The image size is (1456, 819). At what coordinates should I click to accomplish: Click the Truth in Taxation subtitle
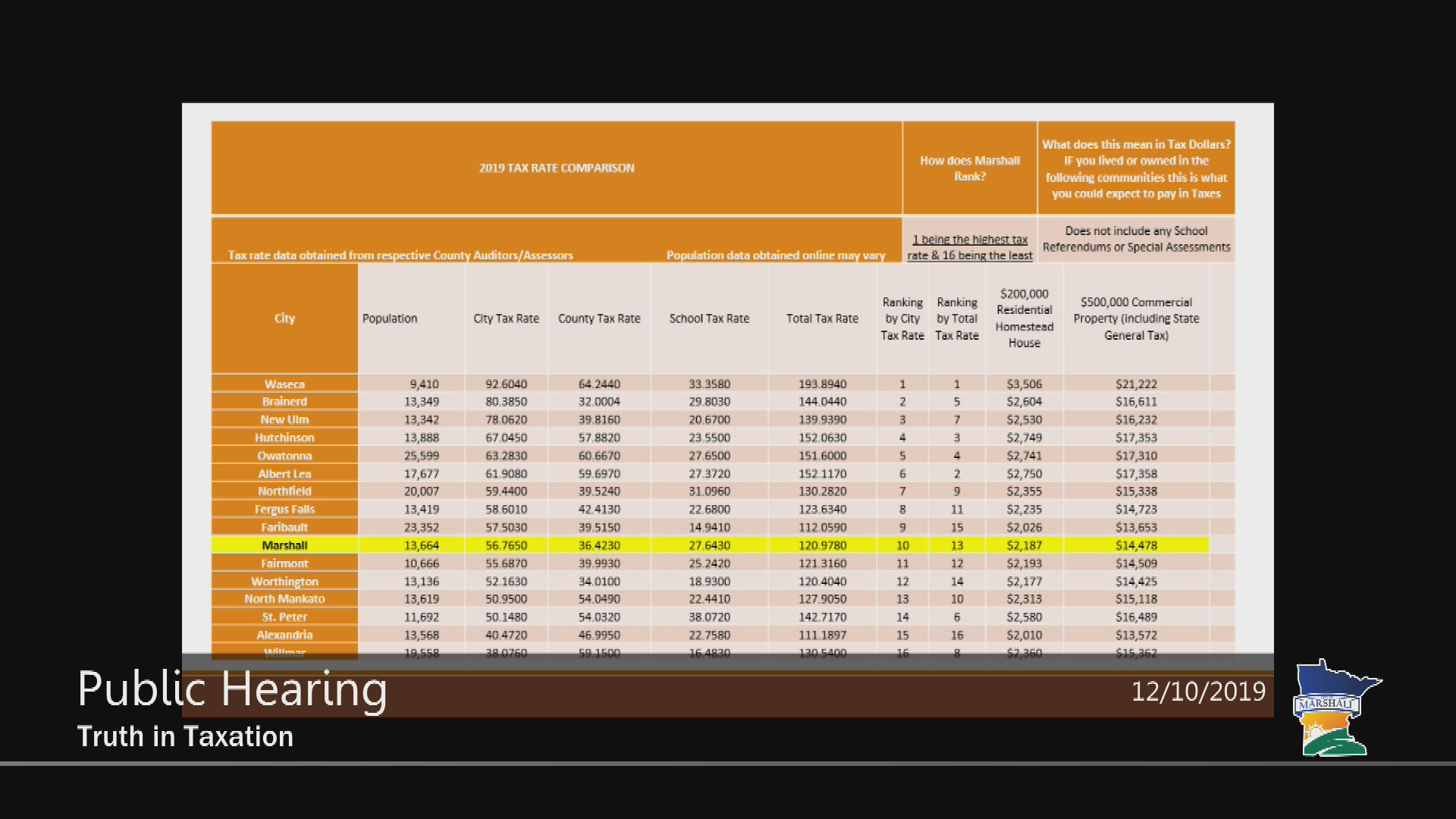click(185, 736)
